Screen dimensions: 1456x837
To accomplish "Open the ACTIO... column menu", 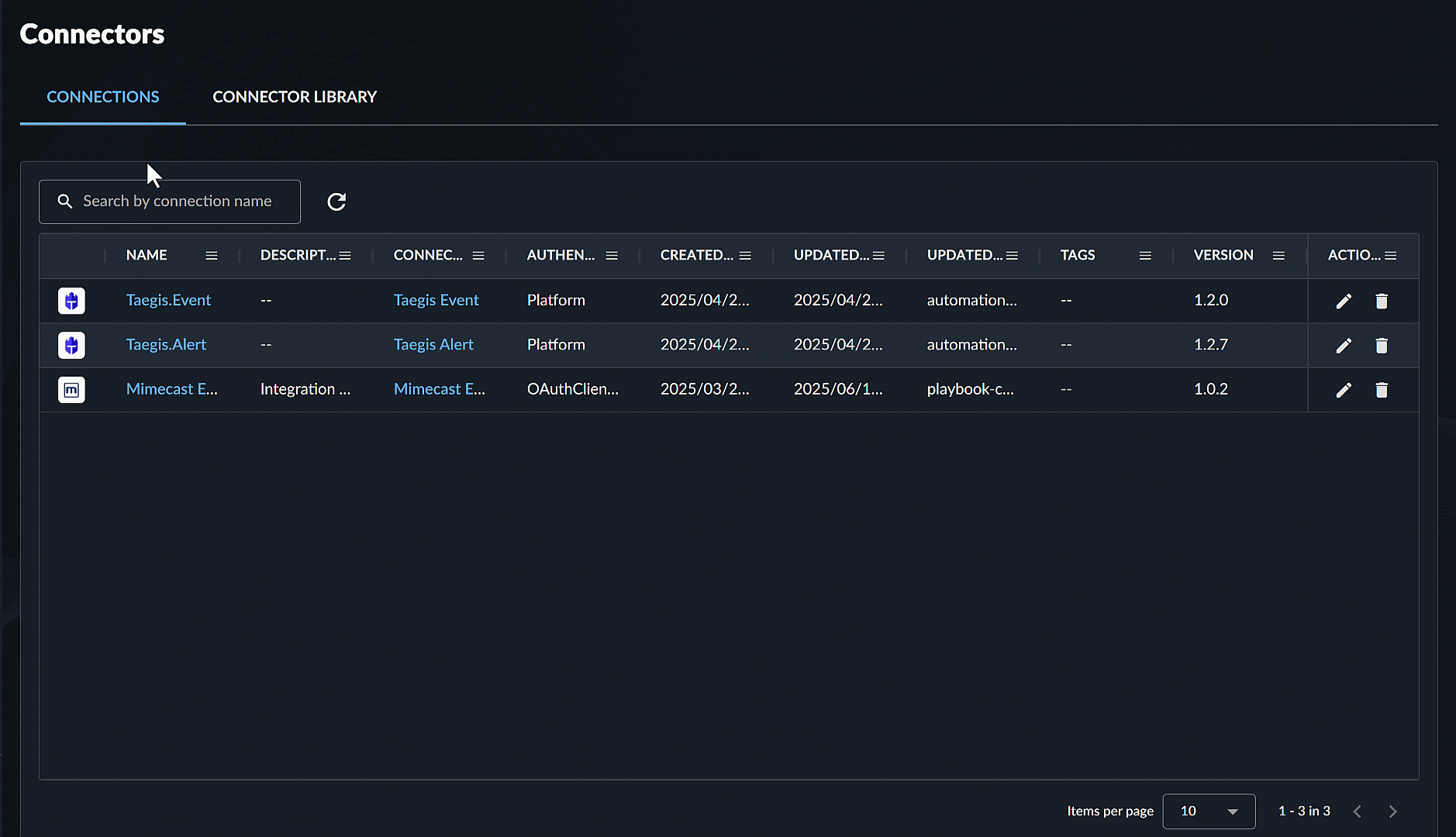I will pos(1391,256).
